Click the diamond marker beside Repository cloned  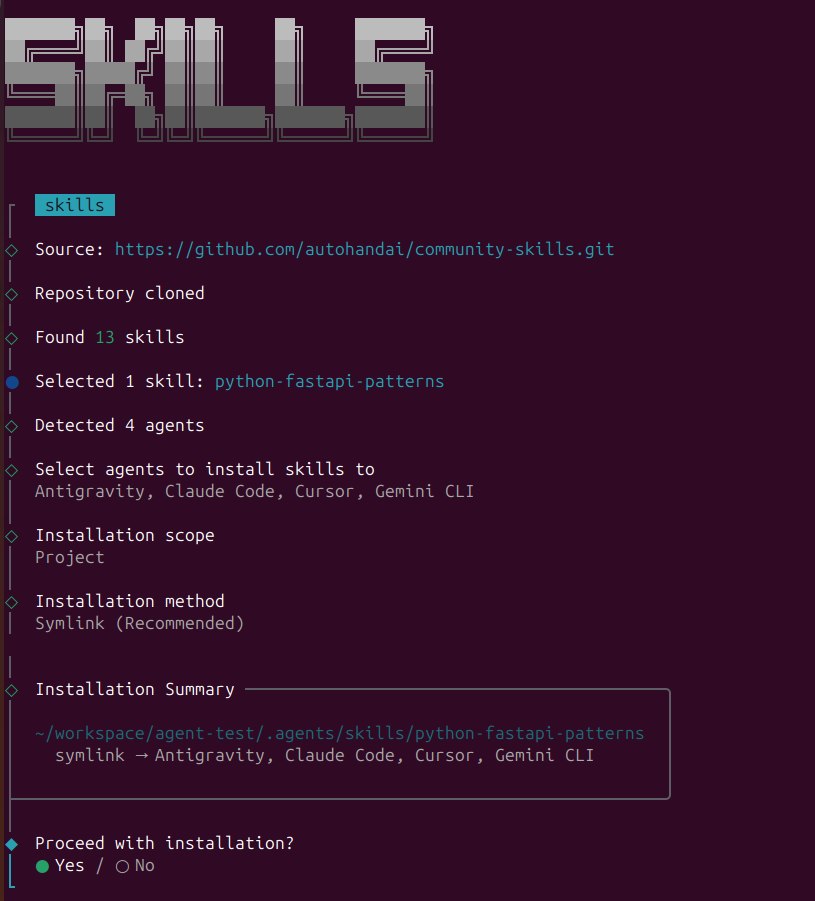(x=11, y=294)
